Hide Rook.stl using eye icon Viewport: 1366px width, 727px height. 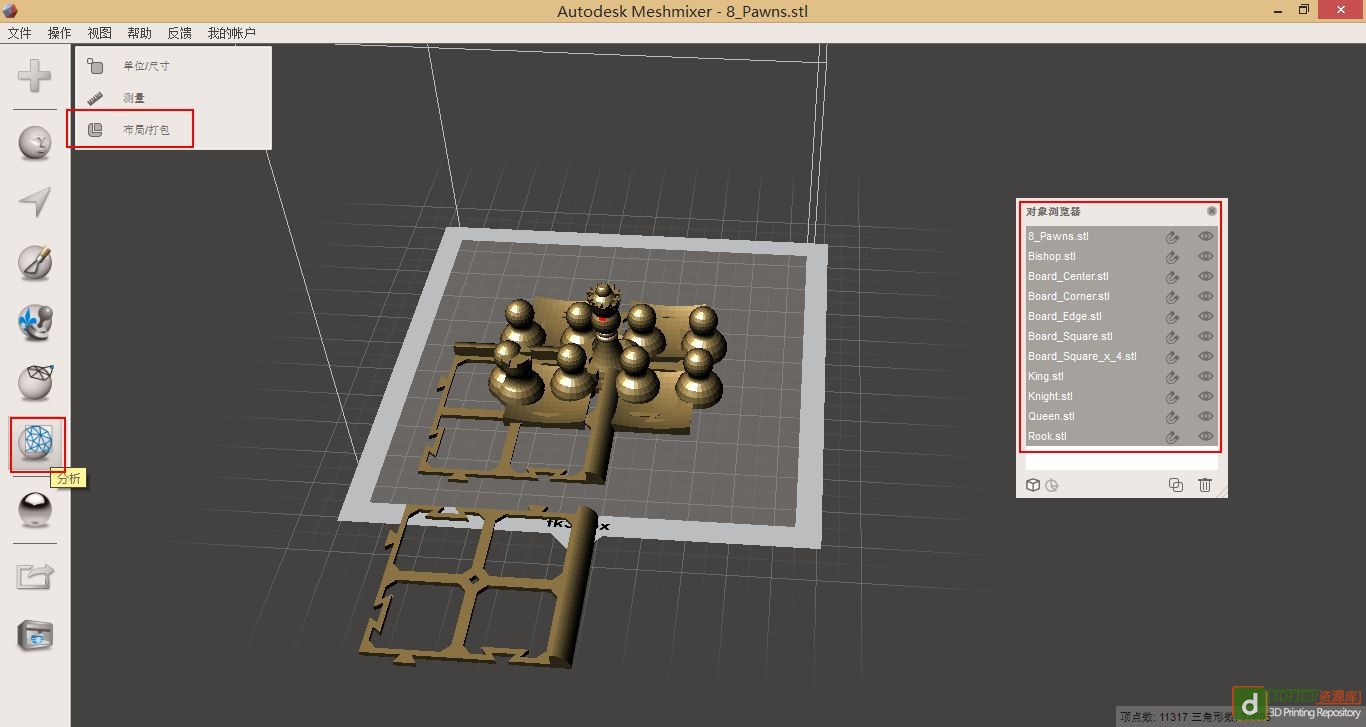coord(1205,436)
